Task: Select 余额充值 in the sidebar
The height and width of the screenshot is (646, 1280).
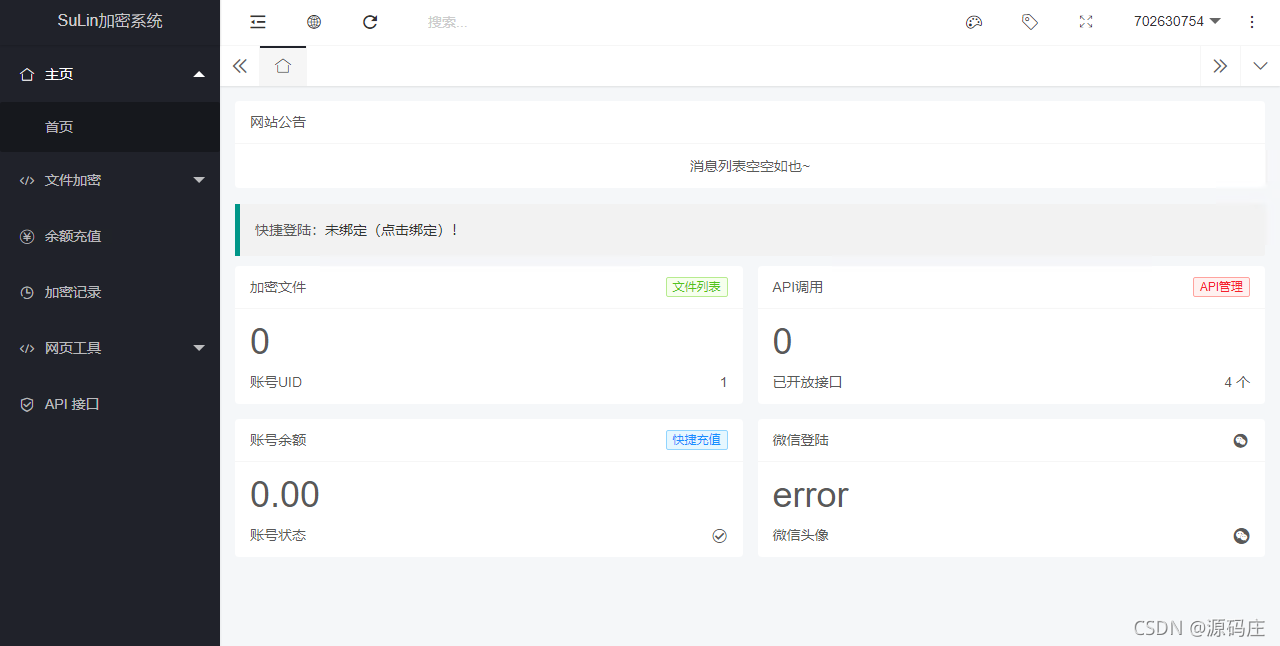Action: point(110,236)
